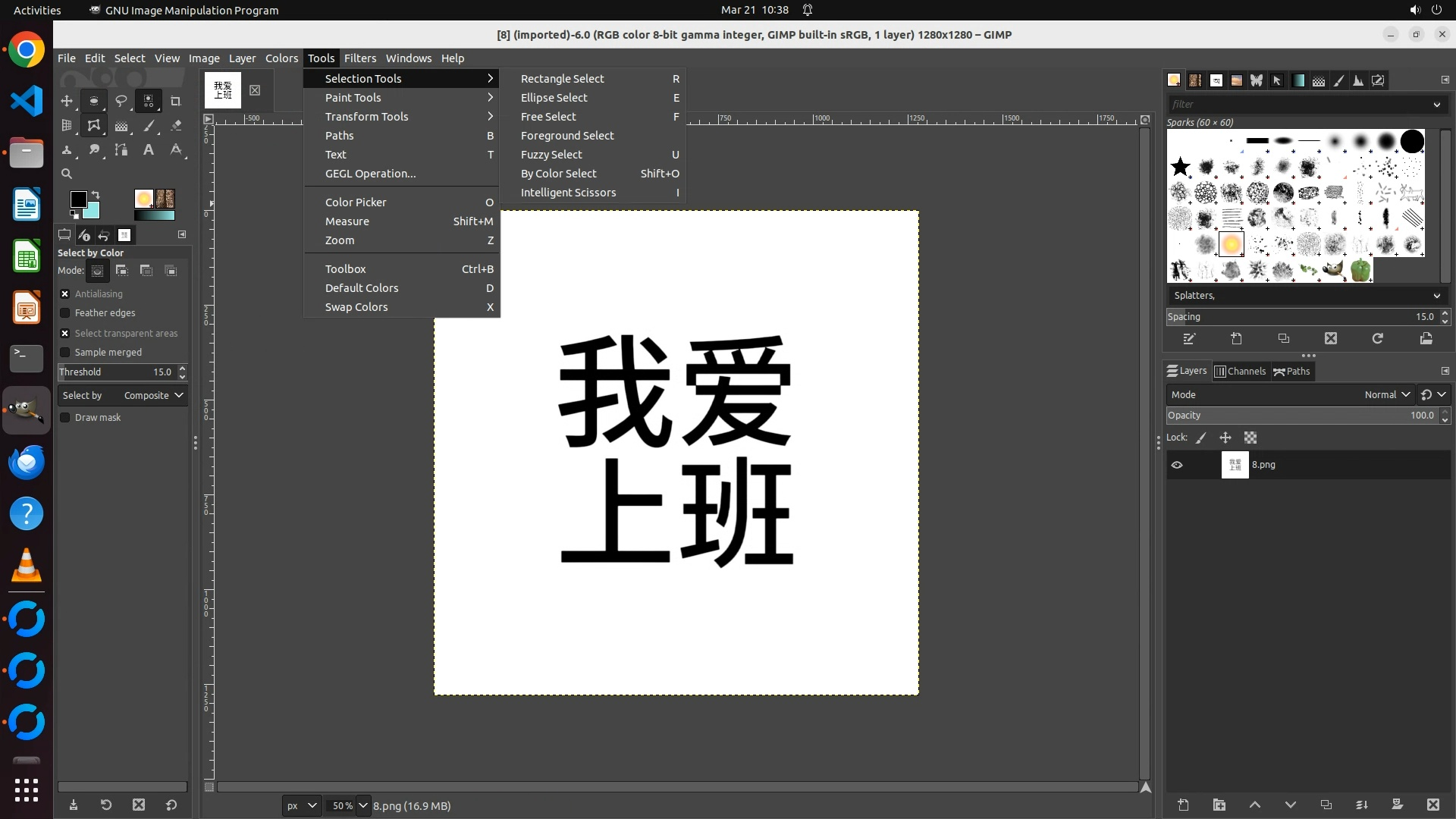1456x819 pixels.
Task: Open Google Chrome from the dock
Action: coord(27,50)
